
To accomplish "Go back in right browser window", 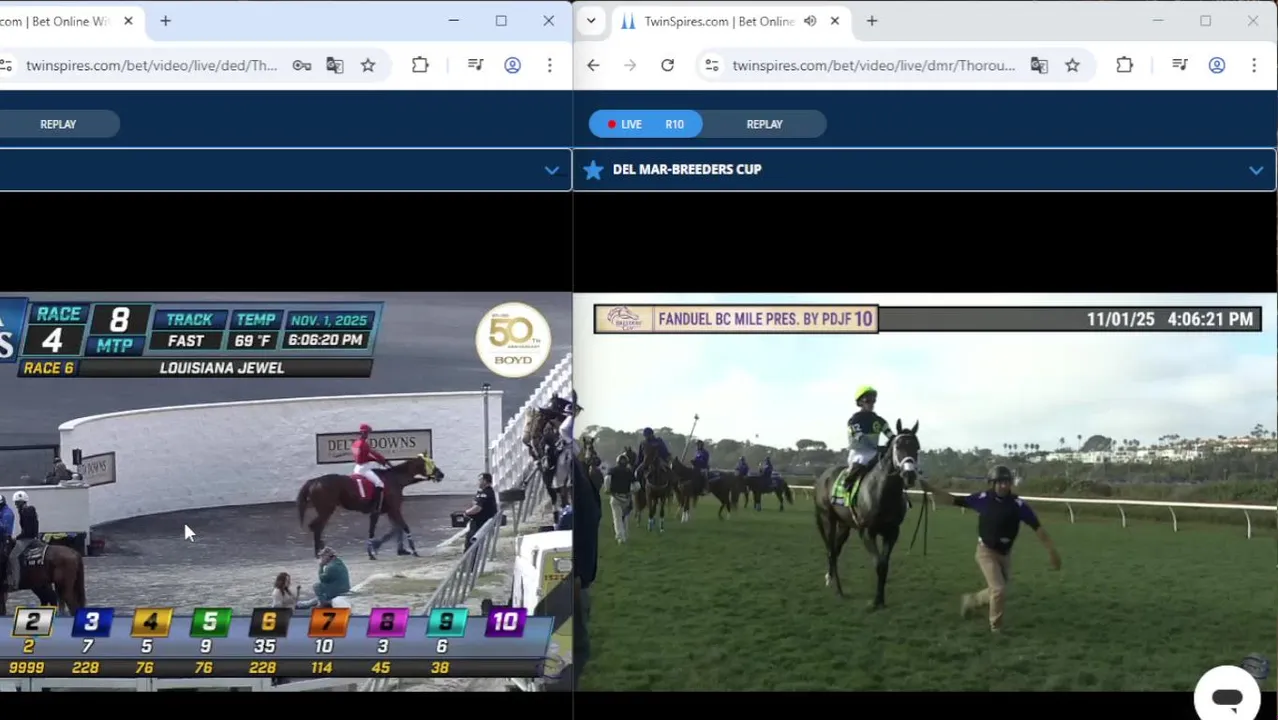I will pyautogui.click(x=593, y=65).
